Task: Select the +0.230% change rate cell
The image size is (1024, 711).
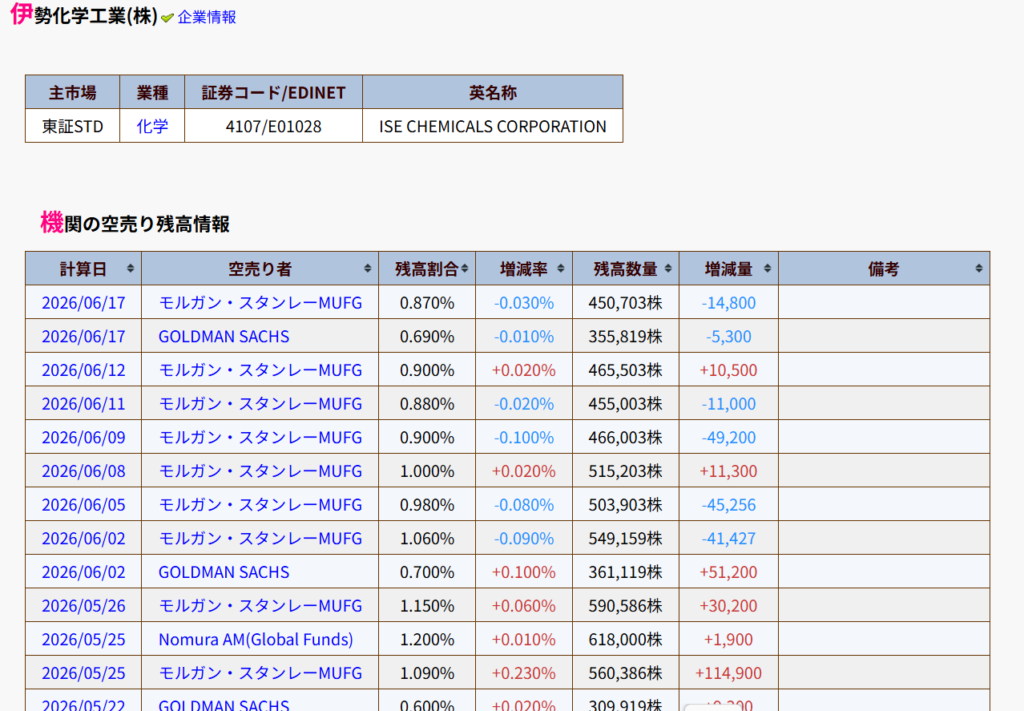Action: (x=524, y=673)
